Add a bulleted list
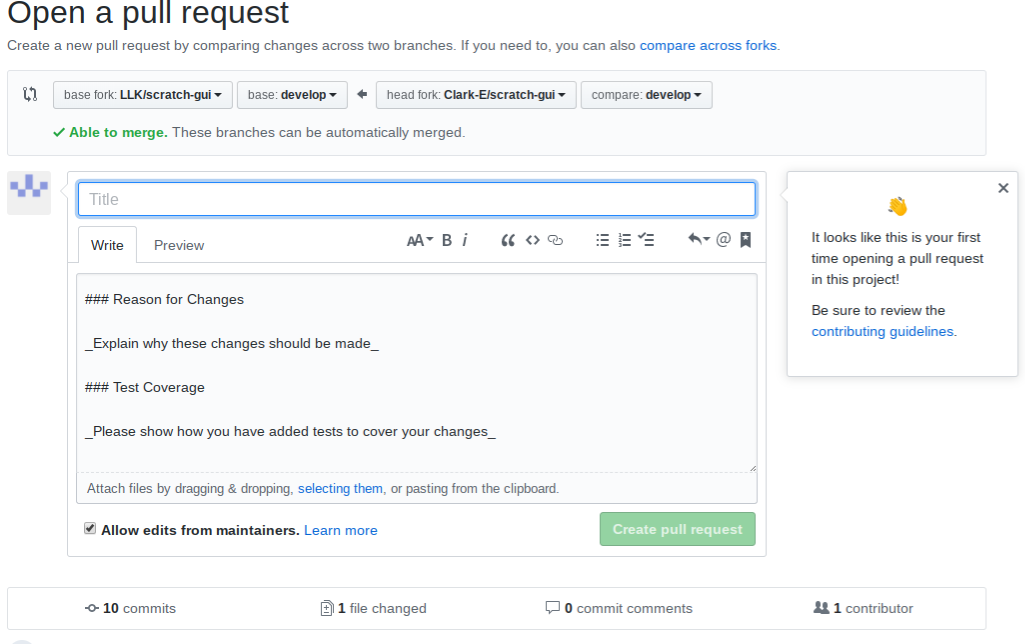The width and height of the screenshot is (1025, 644). (603, 241)
